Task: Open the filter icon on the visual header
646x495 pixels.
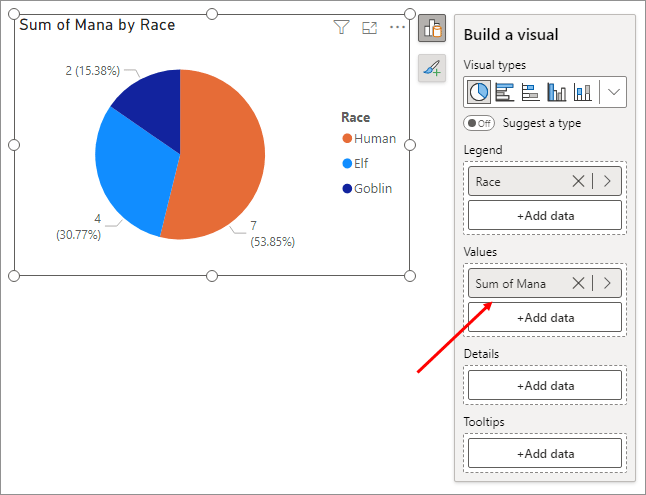Action: (x=341, y=28)
